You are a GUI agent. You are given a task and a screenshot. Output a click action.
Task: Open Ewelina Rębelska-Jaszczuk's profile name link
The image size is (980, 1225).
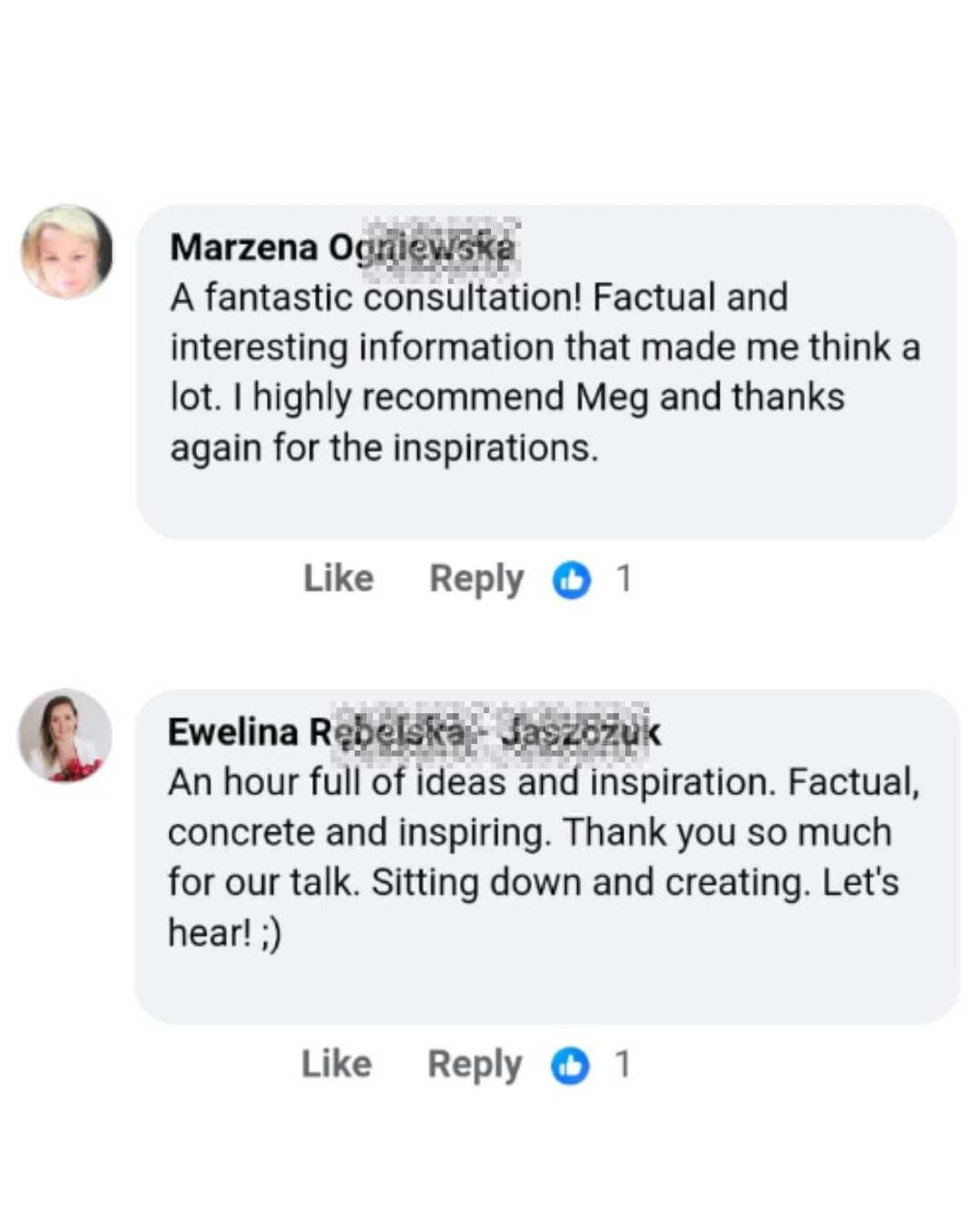(414, 731)
